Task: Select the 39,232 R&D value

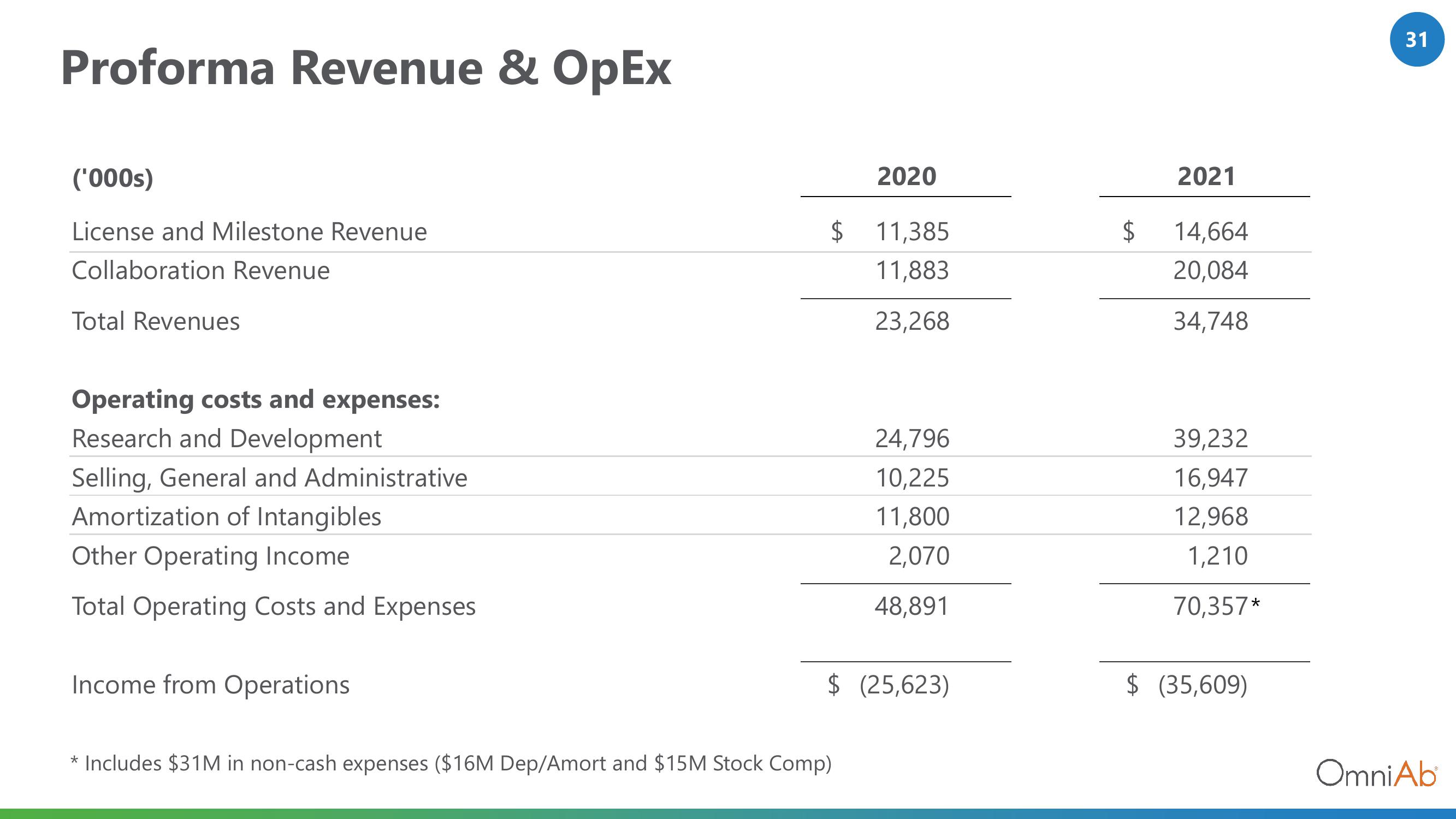Action: tap(1211, 438)
